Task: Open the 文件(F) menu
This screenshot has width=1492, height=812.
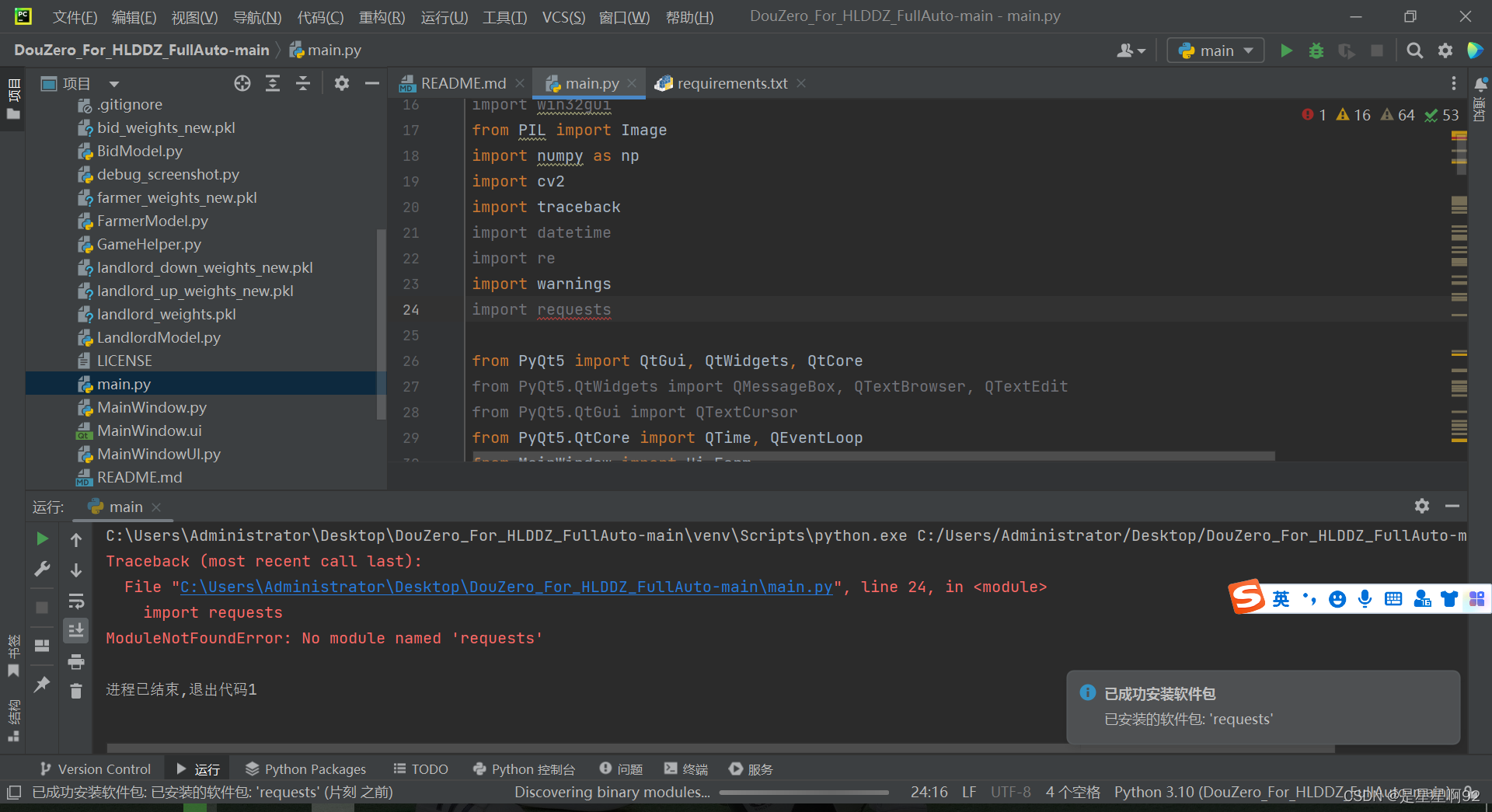Action: (x=75, y=16)
